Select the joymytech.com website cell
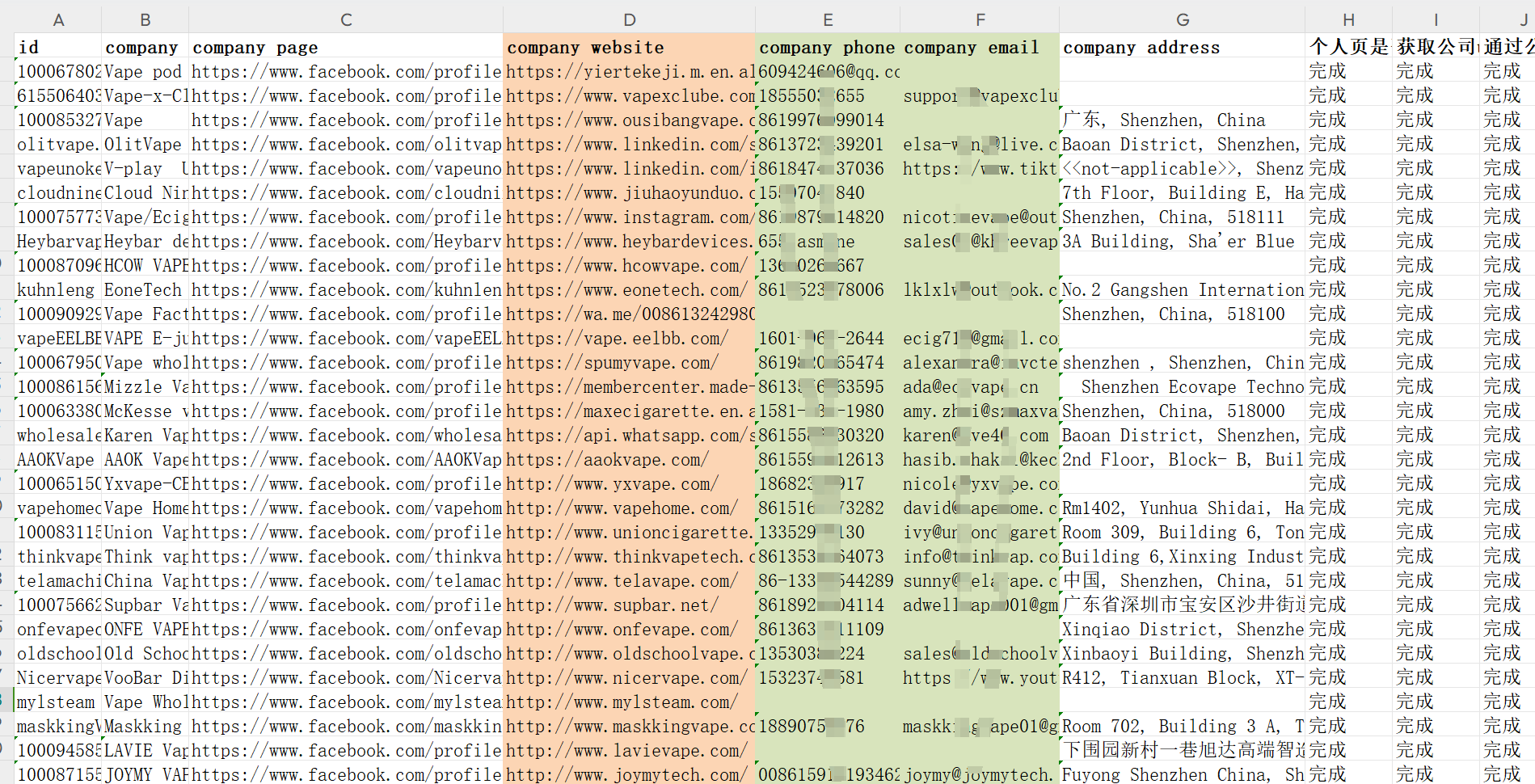The height and width of the screenshot is (784, 1535). [x=630, y=773]
